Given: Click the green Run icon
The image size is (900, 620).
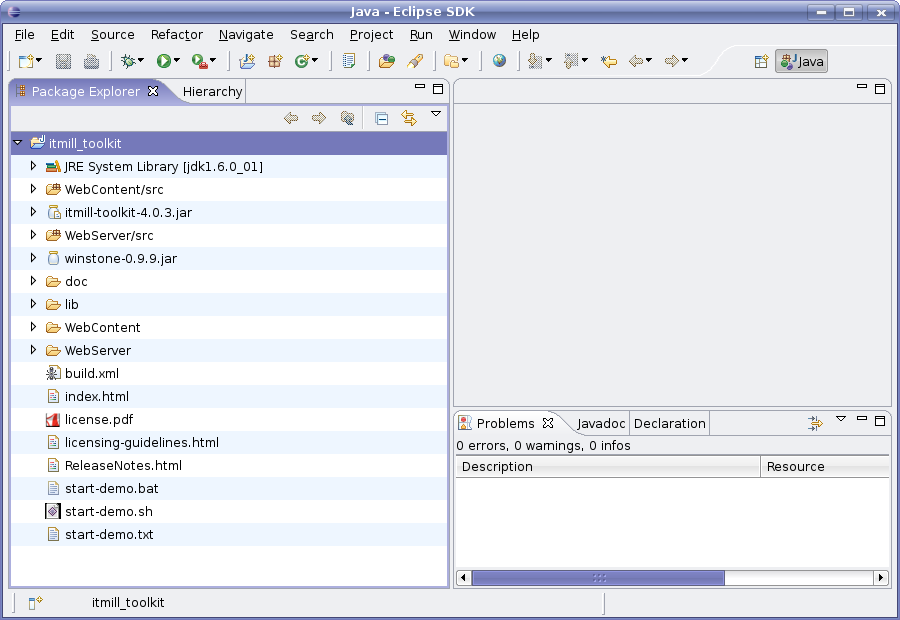Looking at the screenshot, I should click(165, 61).
